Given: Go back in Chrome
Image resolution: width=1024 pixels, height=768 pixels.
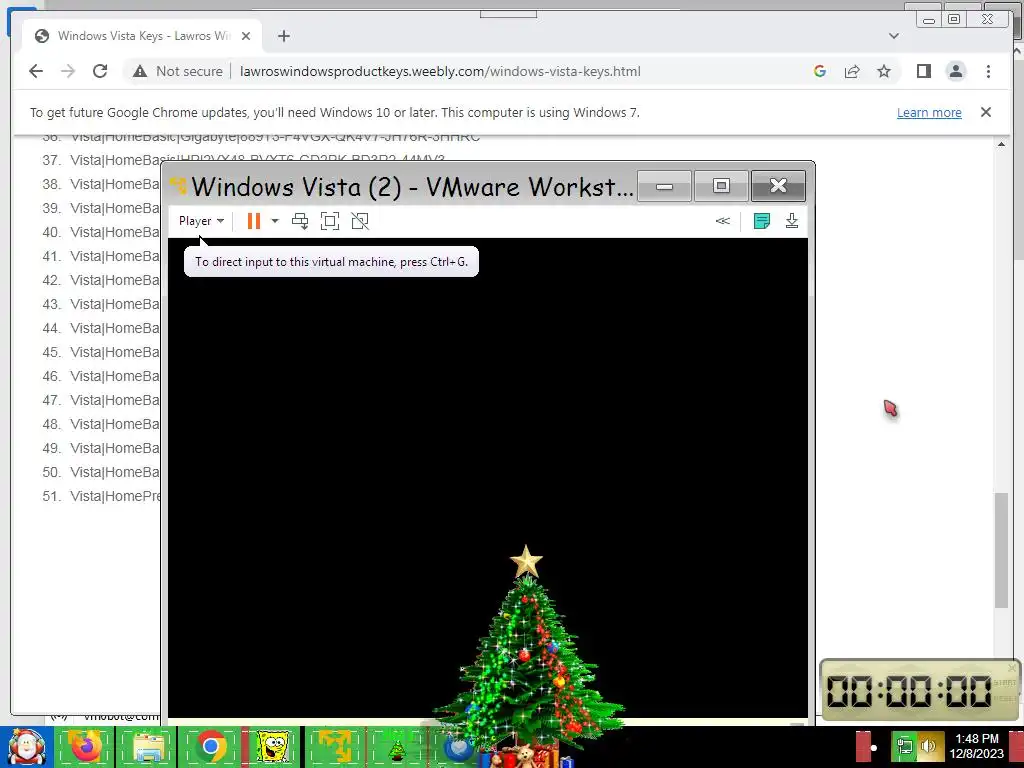Looking at the screenshot, I should (x=36, y=71).
